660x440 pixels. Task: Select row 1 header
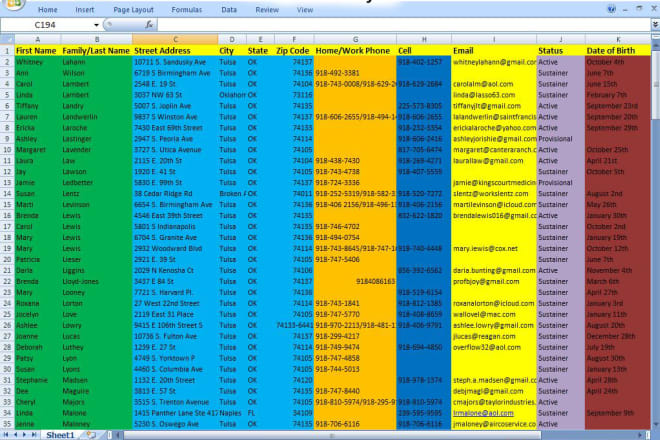click(x=7, y=51)
